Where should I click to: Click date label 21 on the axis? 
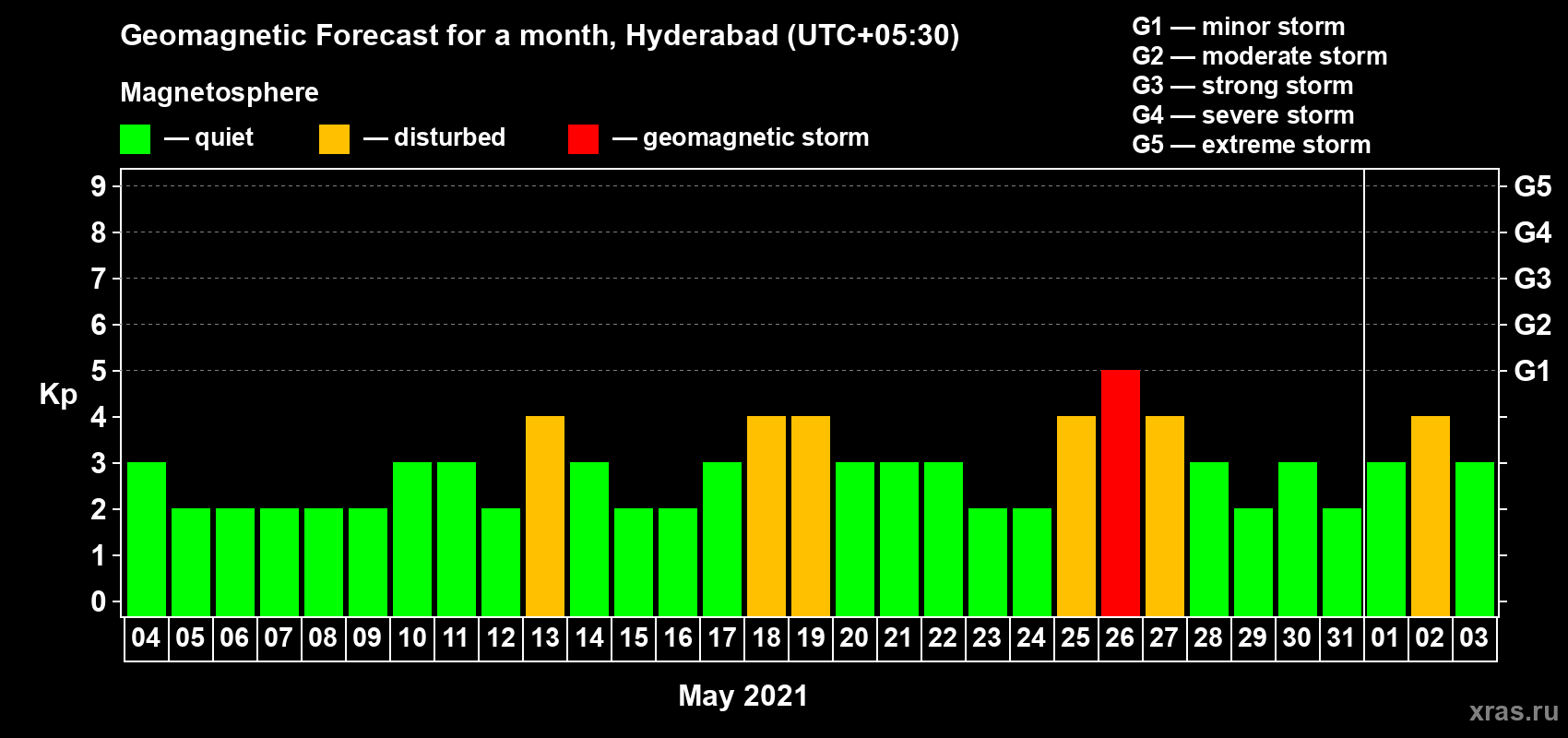click(898, 638)
